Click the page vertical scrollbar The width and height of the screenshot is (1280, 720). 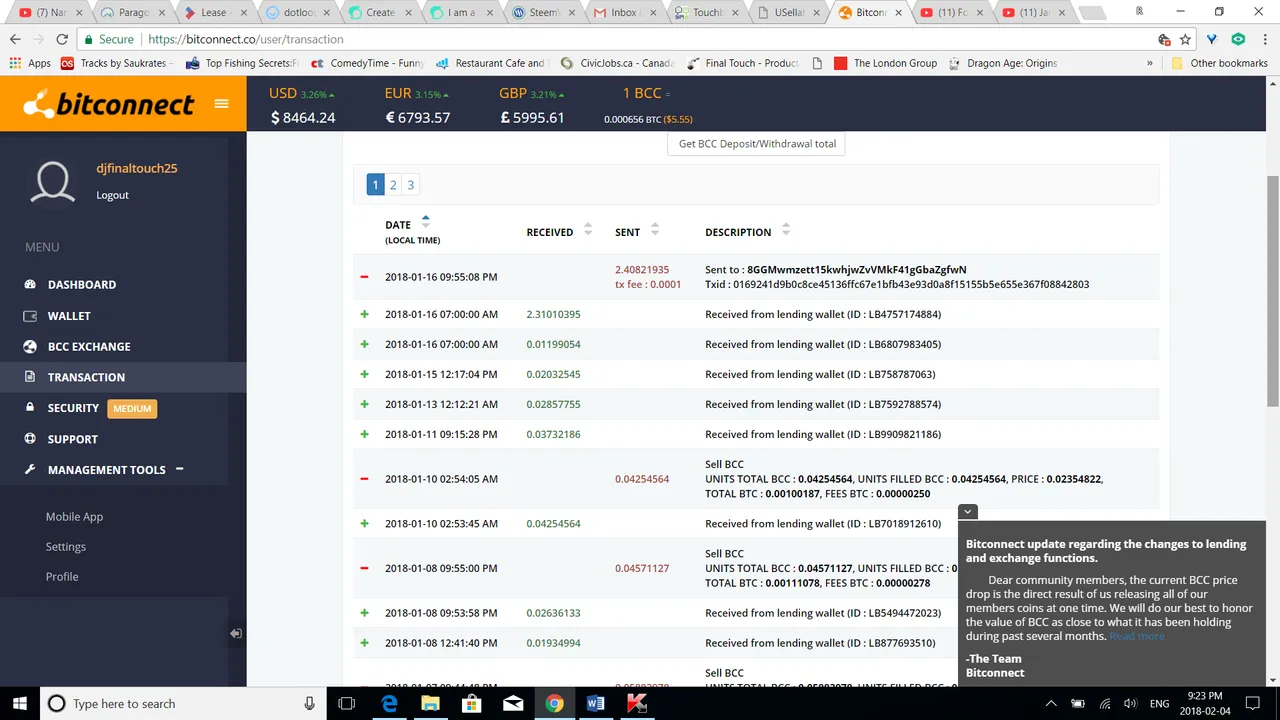pyautogui.click(x=1272, y=290)
